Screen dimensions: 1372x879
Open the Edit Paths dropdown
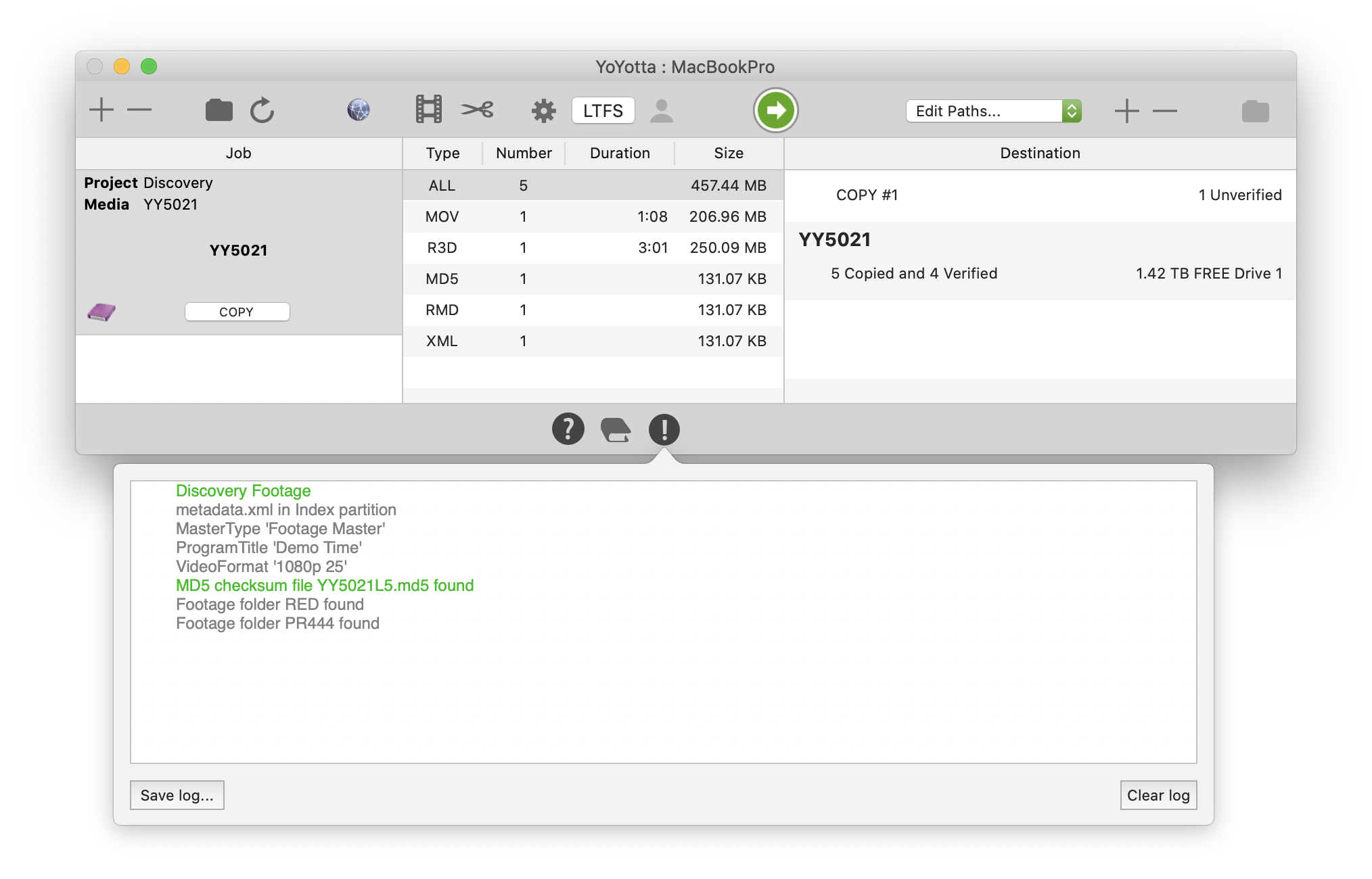point(993,111)
